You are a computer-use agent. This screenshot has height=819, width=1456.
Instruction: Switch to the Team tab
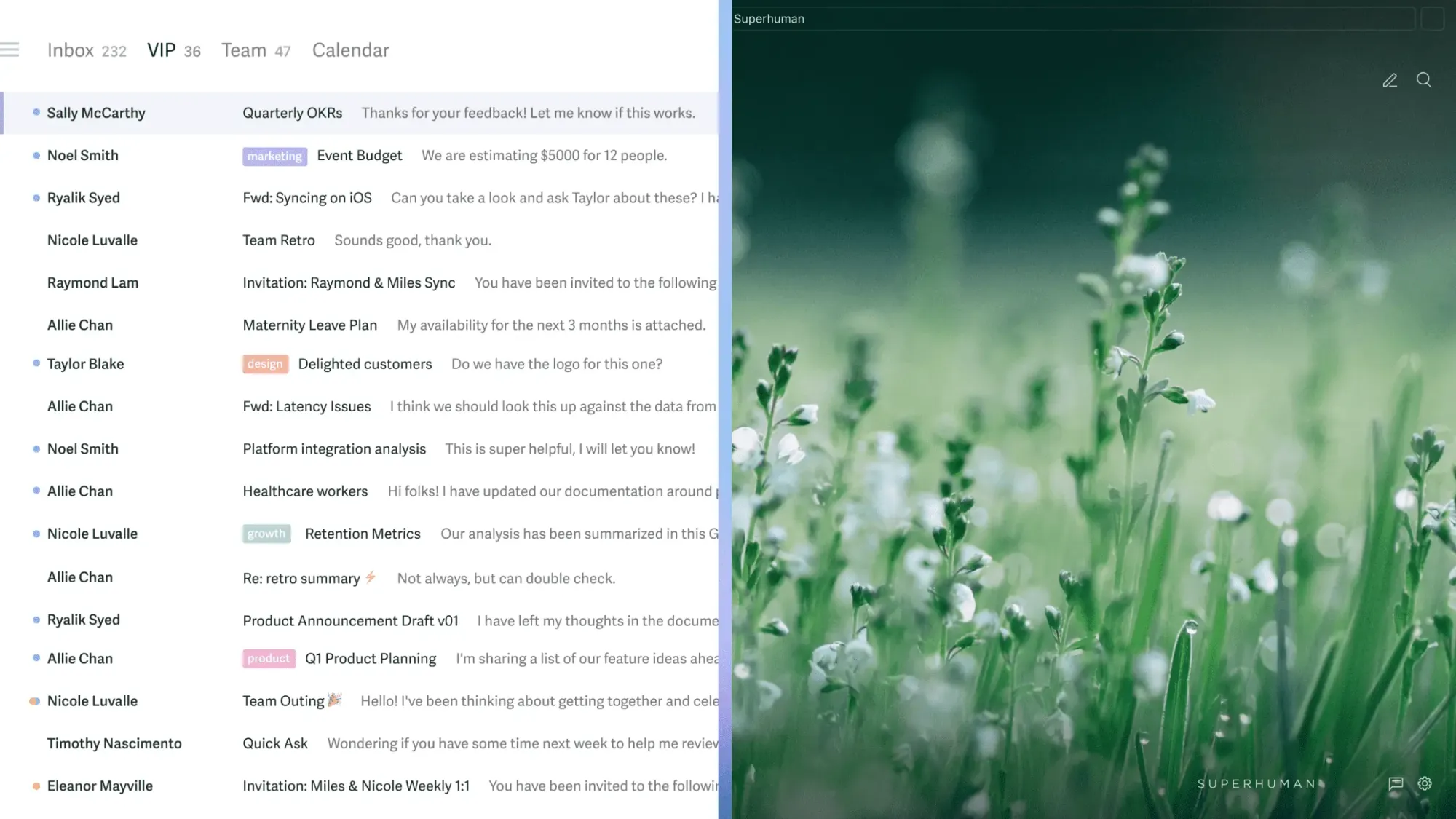tap(243, 49)
